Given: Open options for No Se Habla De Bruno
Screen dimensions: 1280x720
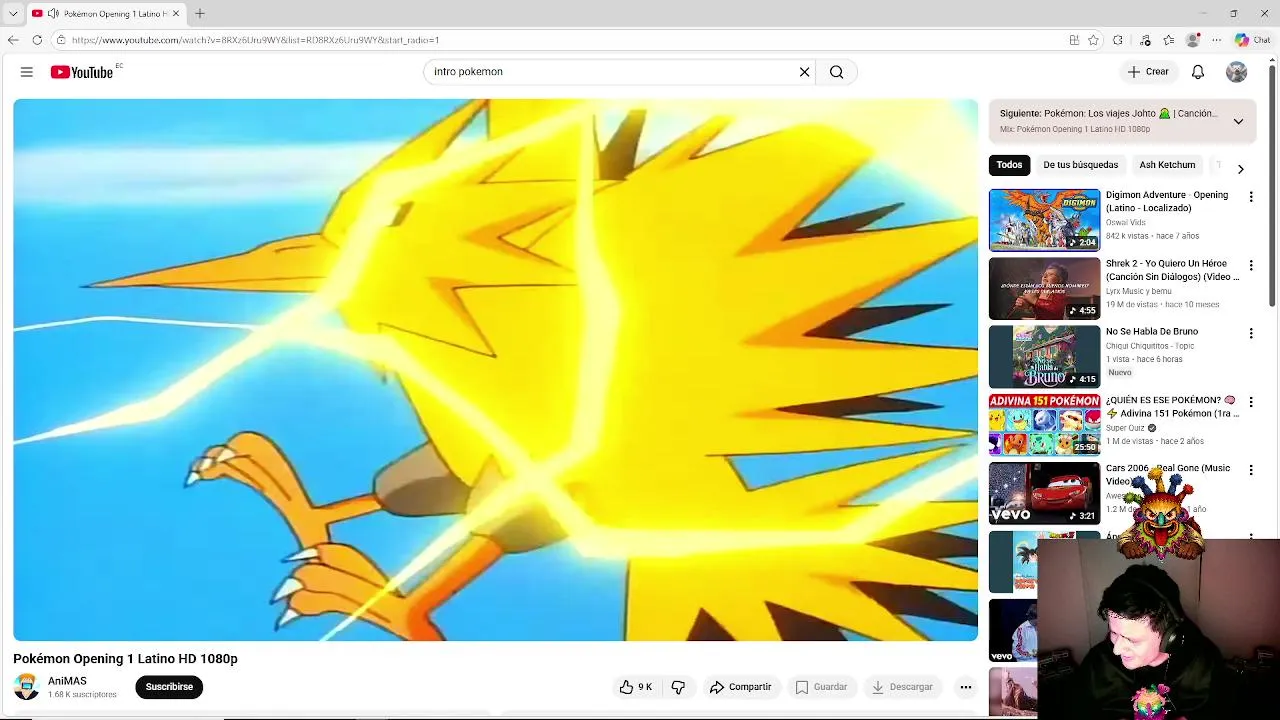Looking at the screenshot, I should coord(1250,333).
